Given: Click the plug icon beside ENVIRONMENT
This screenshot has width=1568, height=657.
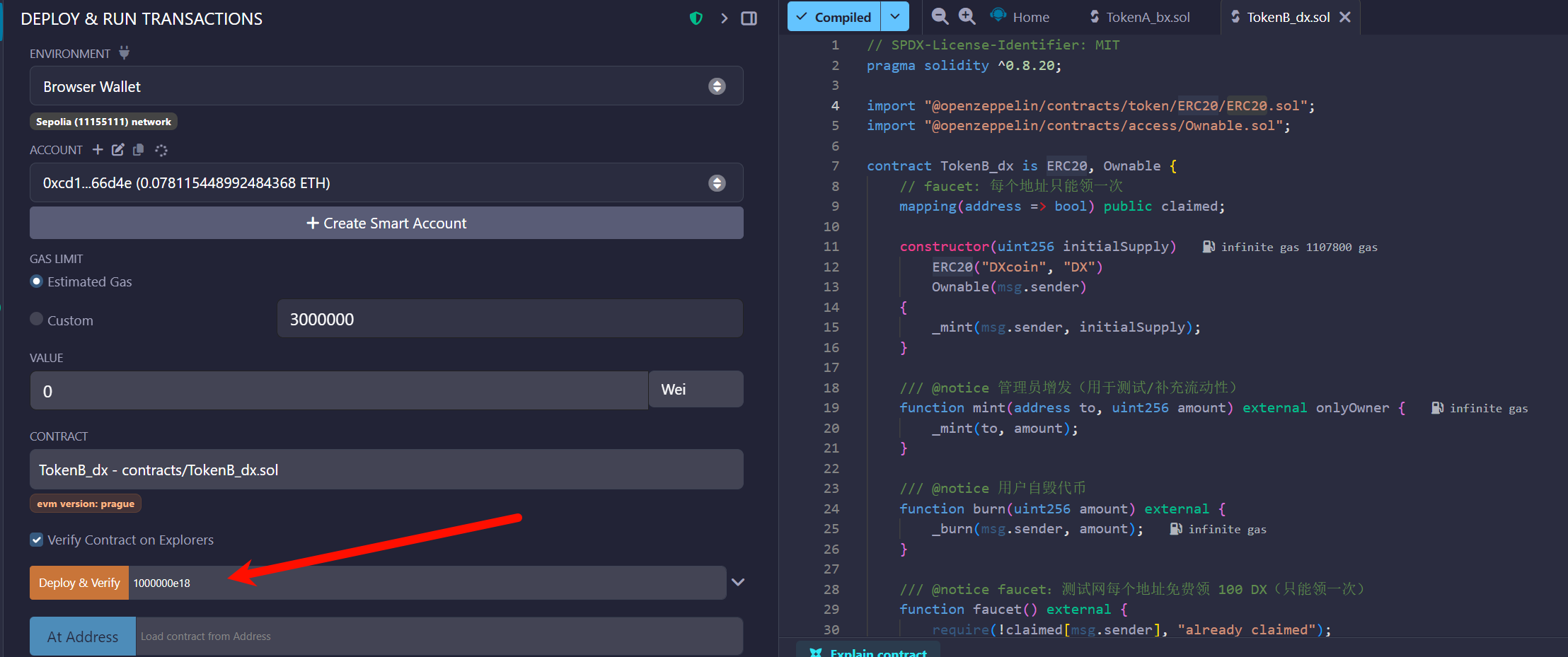Looking at the screenshot, I should click(x=124, y=53).
